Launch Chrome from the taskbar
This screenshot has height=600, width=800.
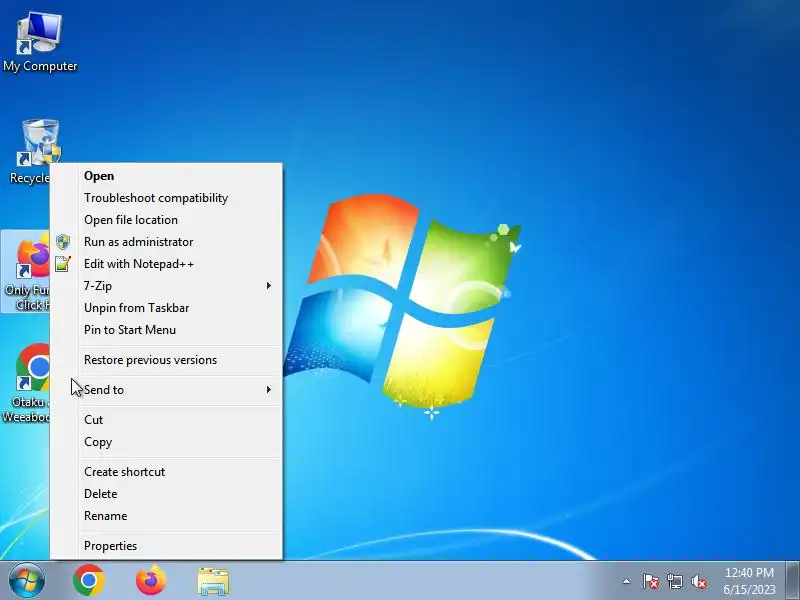coord(89,581)
